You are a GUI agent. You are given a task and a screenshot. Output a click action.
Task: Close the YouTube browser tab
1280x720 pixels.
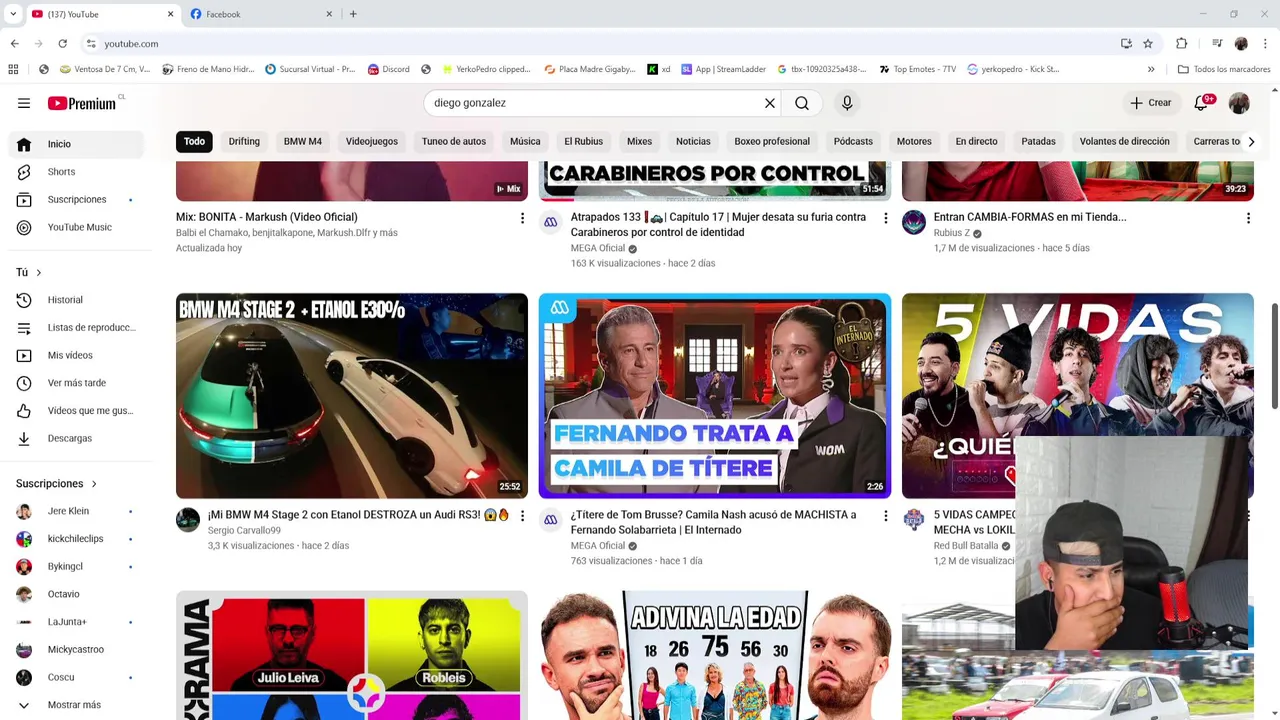[170, 14]
